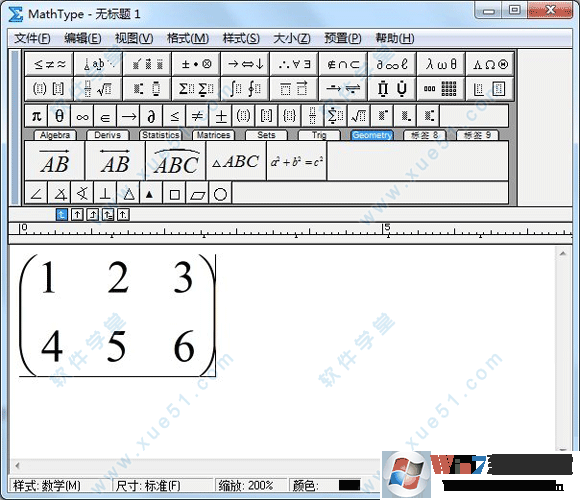This screenshot has width=580, height=500.
Task: Open the fraction and radical templates palette
Action: coord(98,89)
